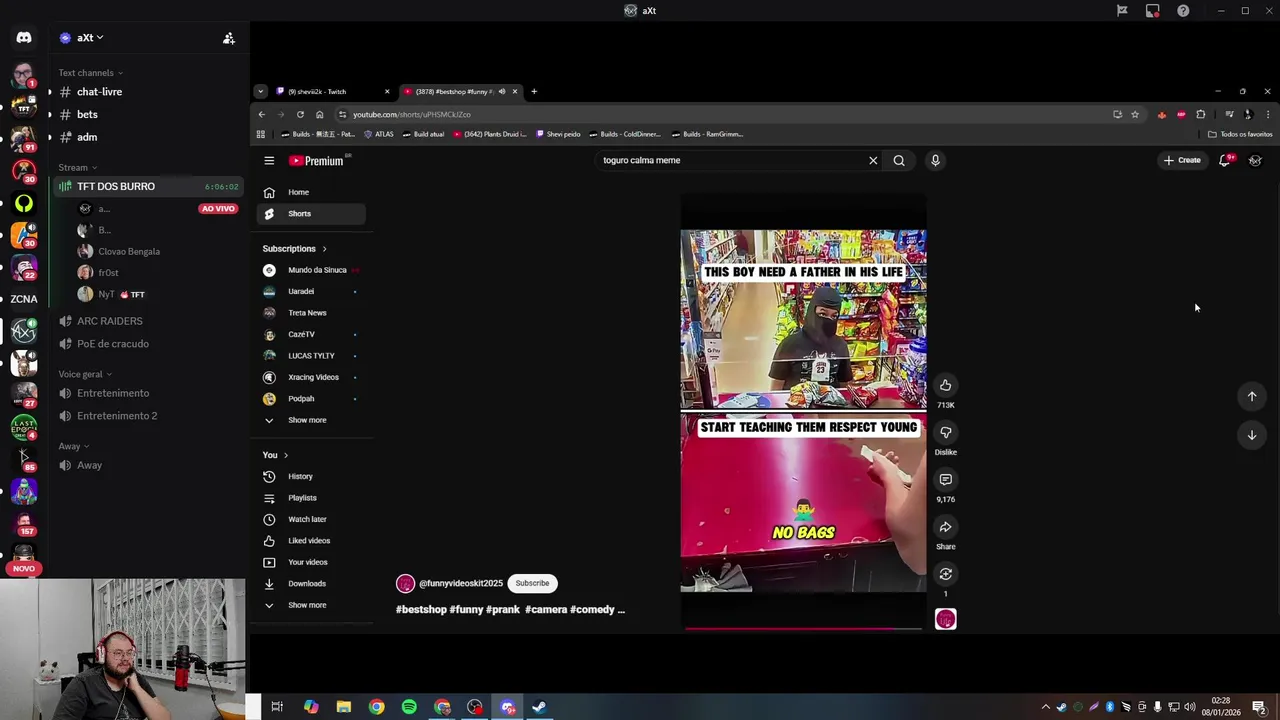Go back in the browser
Viewport: 1280px width, 720px height.
pos(262,114)
